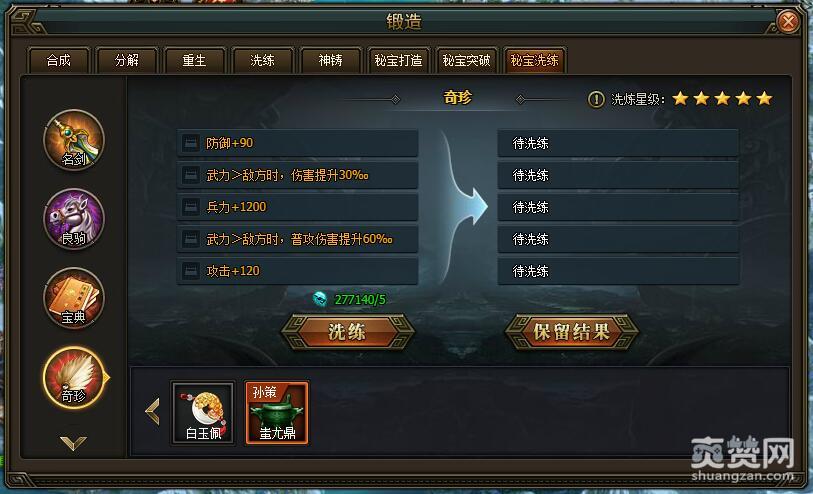Select the 良驹 horse category icon

tap(74, 219)
